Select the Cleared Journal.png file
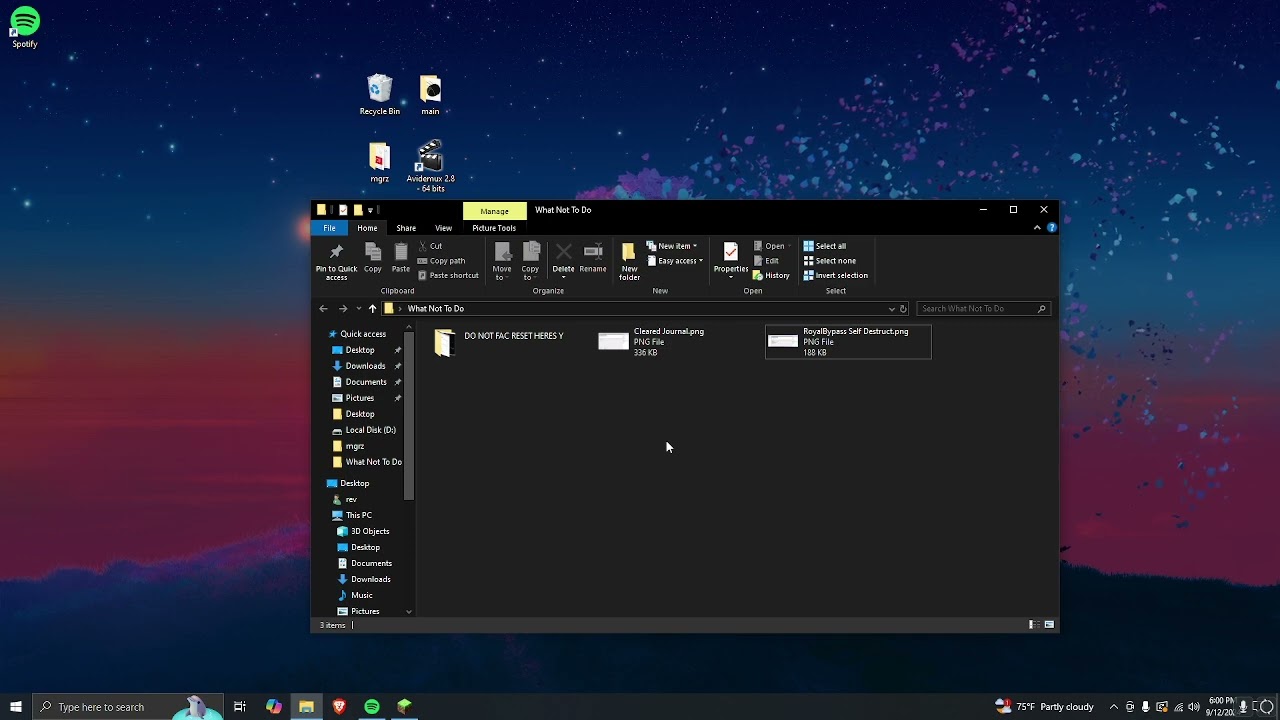Viewport: 1280px width, 720px height. pyautogui.click(x=679, y=342)
